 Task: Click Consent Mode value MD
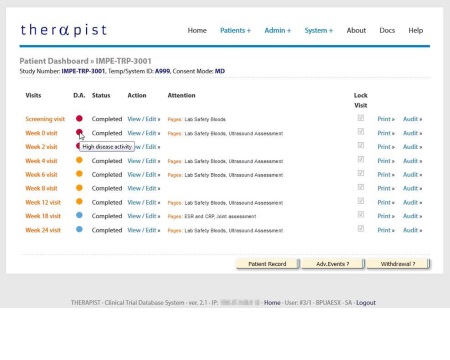click(220, 71)
